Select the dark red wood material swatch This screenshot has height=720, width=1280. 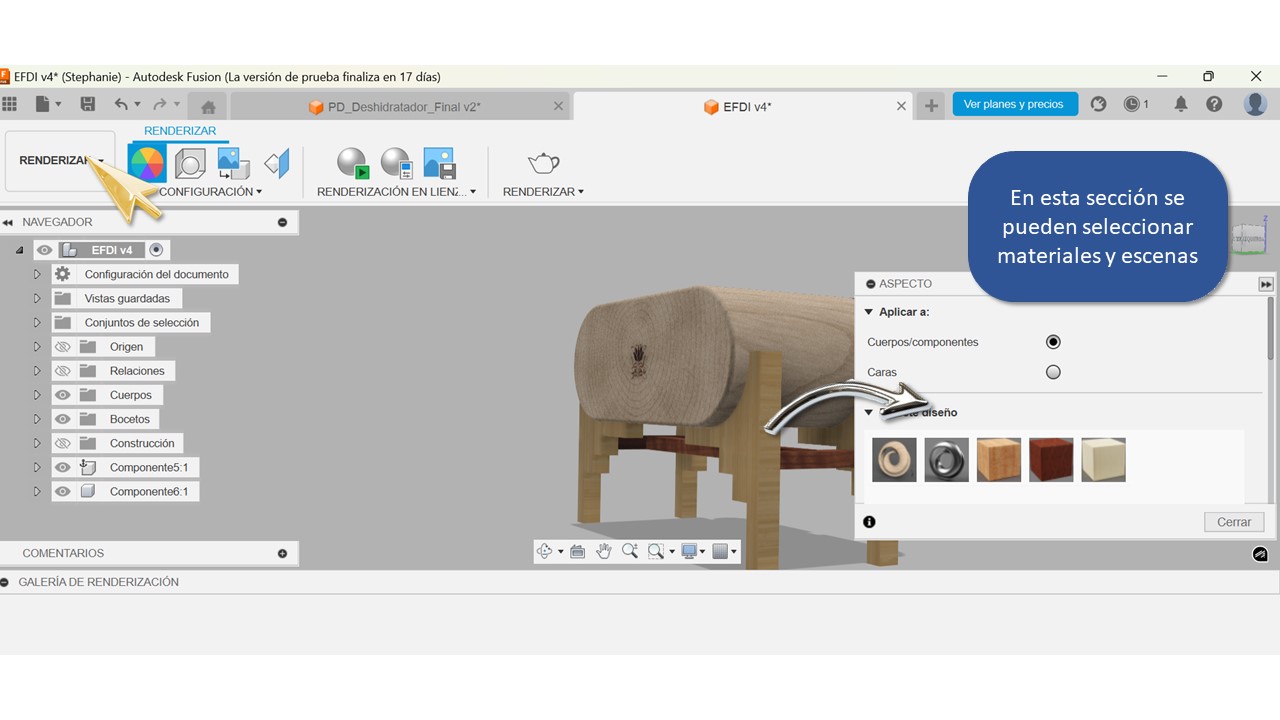point(1051,460)
